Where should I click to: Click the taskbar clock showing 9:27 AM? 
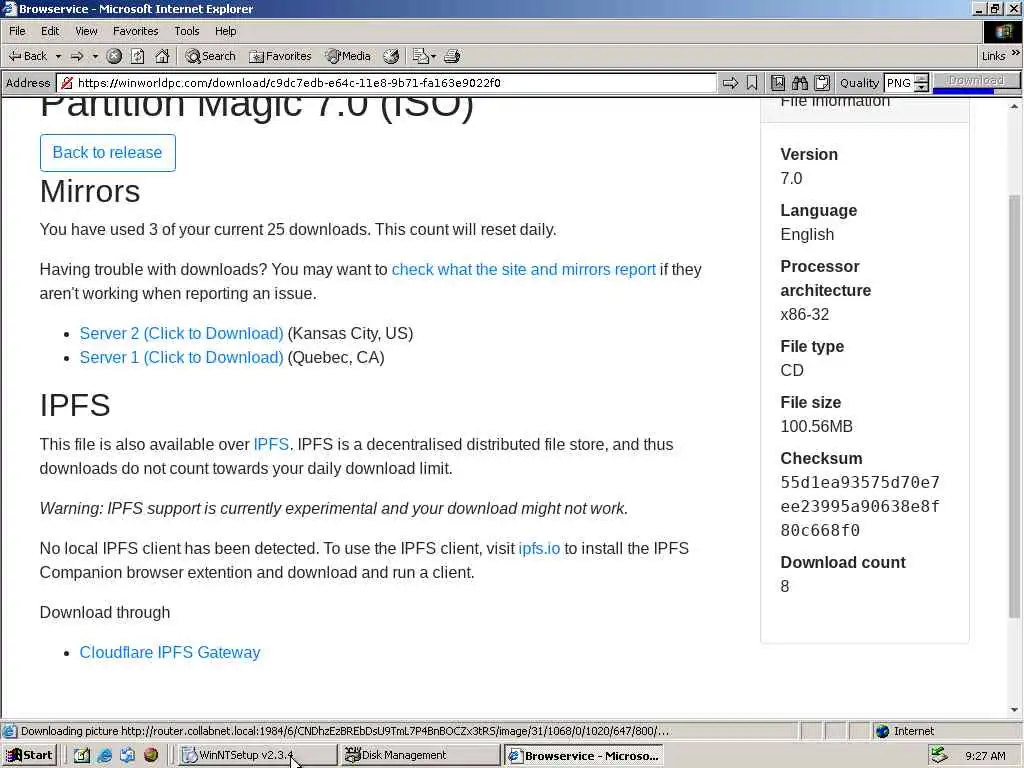[985, 756]
